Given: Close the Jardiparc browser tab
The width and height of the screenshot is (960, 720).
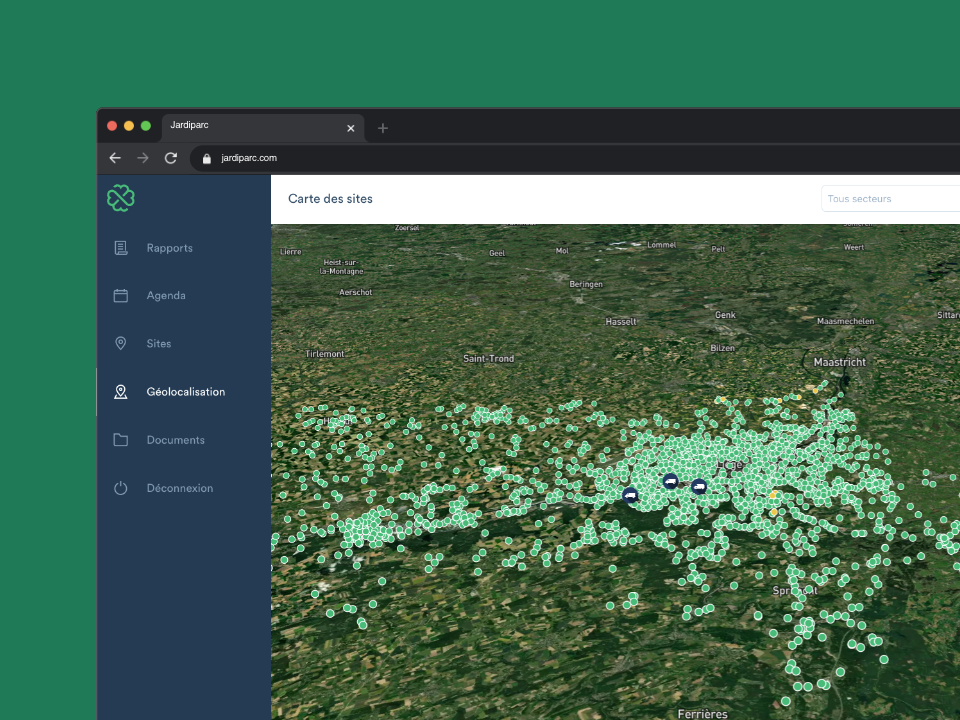Looking at the screenshot, I should point(350,128).
